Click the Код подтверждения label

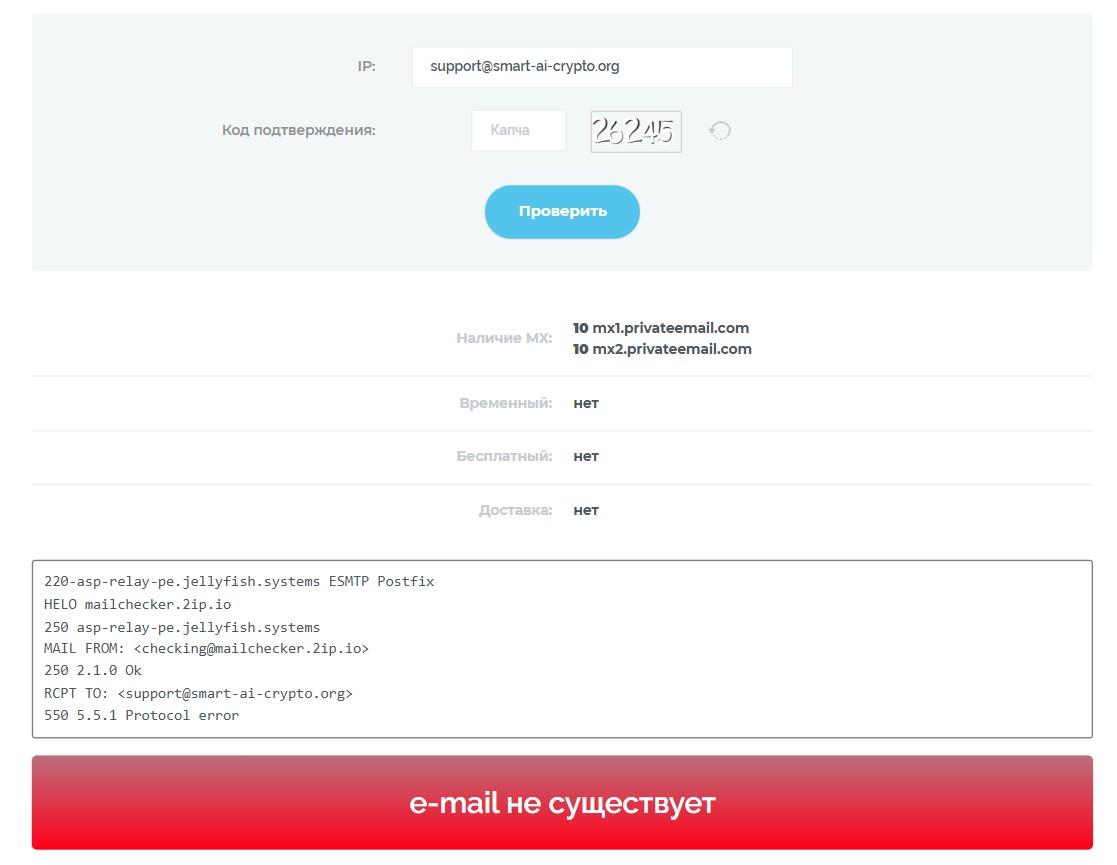point(298,130)
